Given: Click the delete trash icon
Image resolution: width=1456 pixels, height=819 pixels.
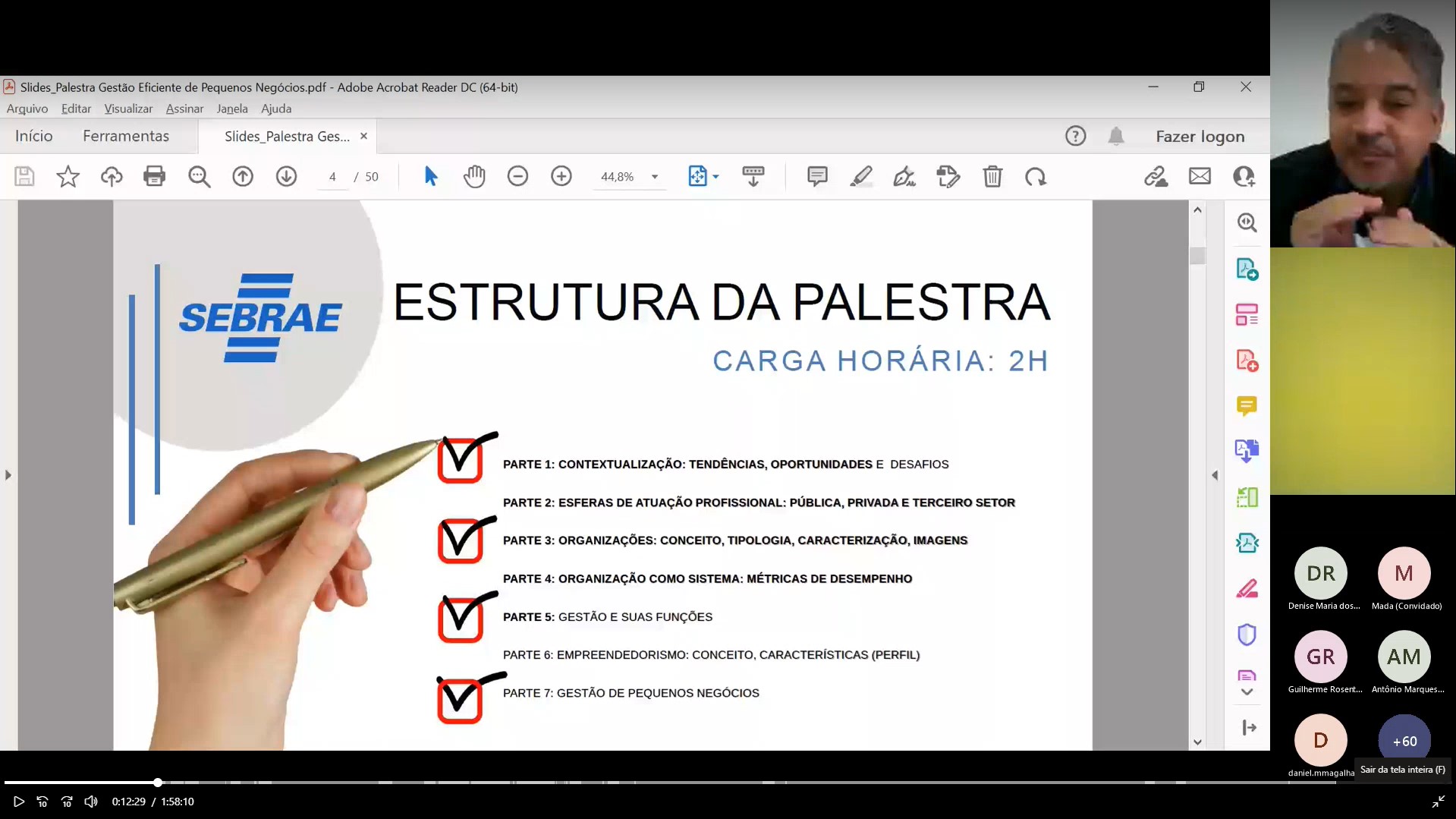Looking at the screenshot, I should click(992, 177).
